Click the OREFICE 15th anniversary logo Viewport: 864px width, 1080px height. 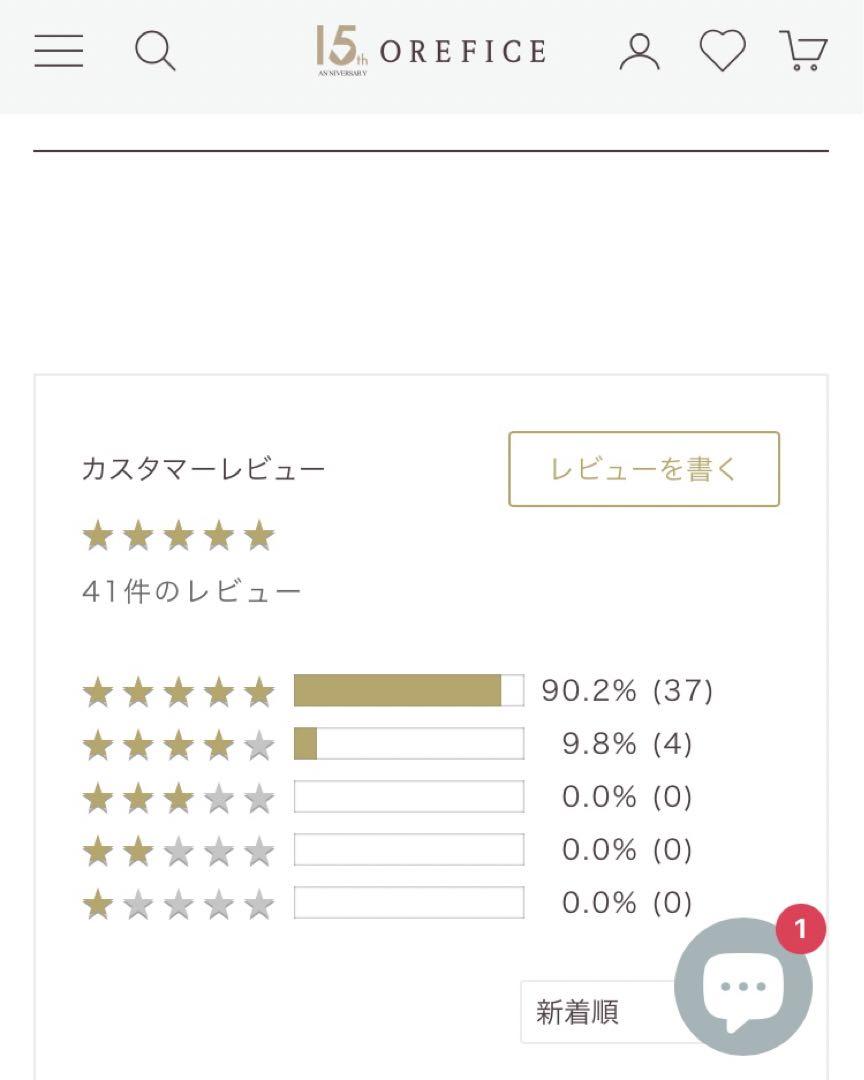point(431,51)
